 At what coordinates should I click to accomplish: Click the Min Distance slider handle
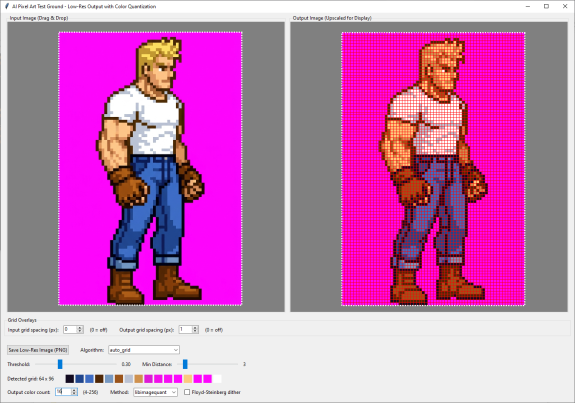point(185,364)
